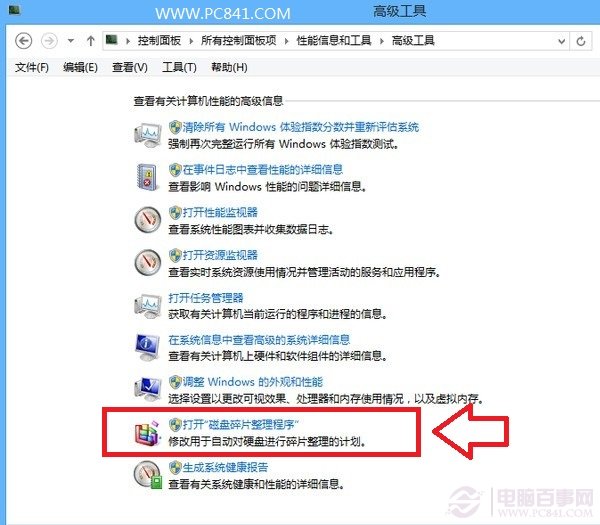Click 在系统信息中查看高级的系统详细信息 link
The image size is (600, 525).
259,340
